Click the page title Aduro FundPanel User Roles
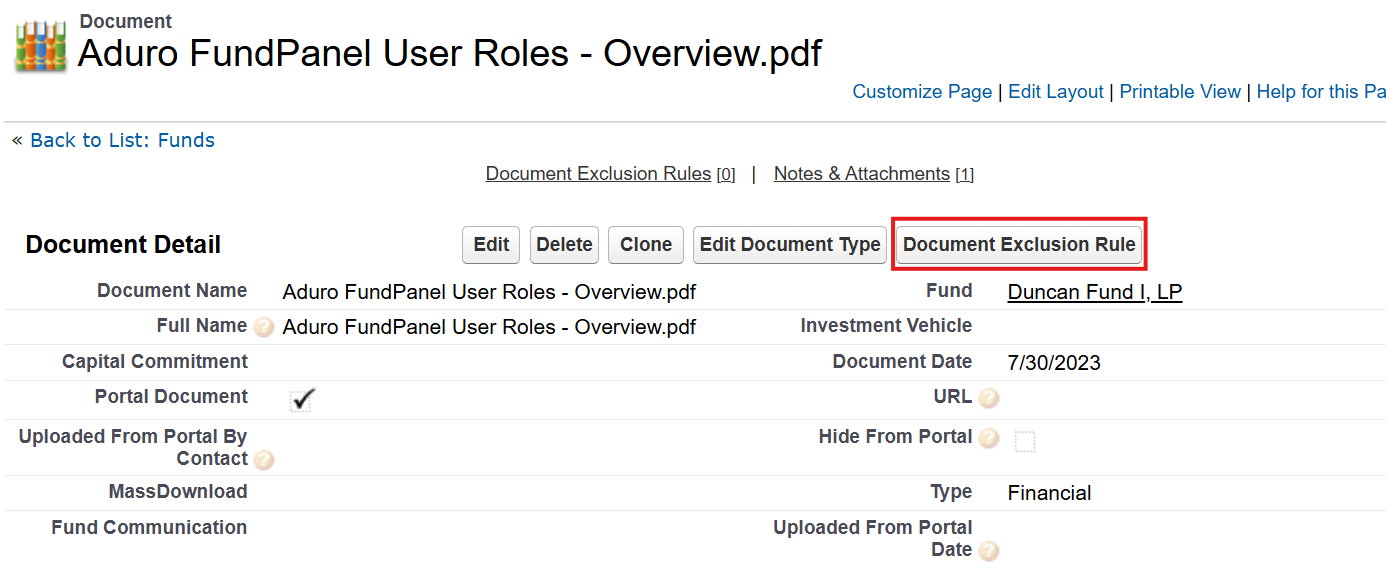The width and height of the screenshot is (1386, 562). tap(450, 53)
